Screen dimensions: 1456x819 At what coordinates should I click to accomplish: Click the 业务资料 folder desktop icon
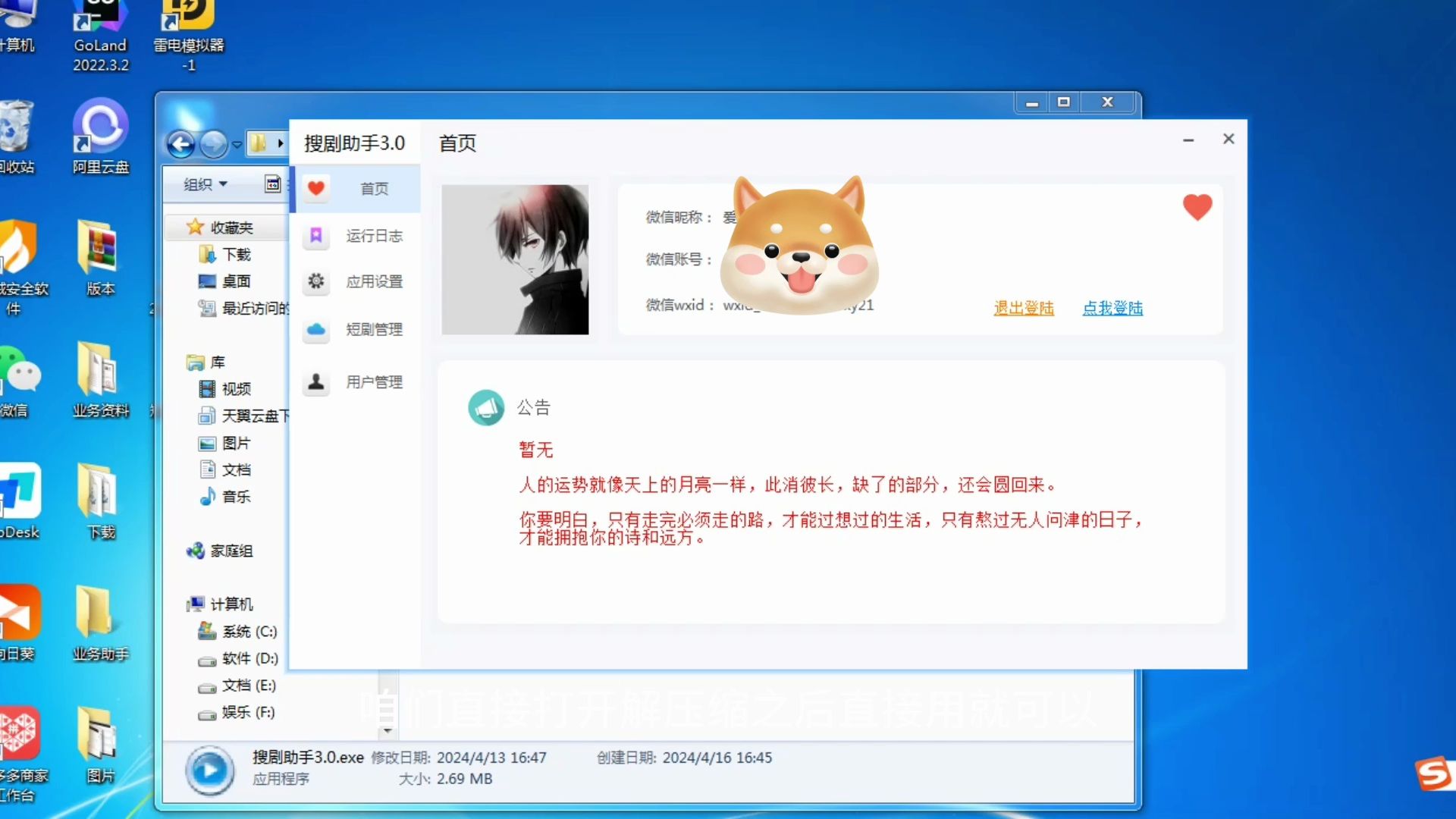100,379
